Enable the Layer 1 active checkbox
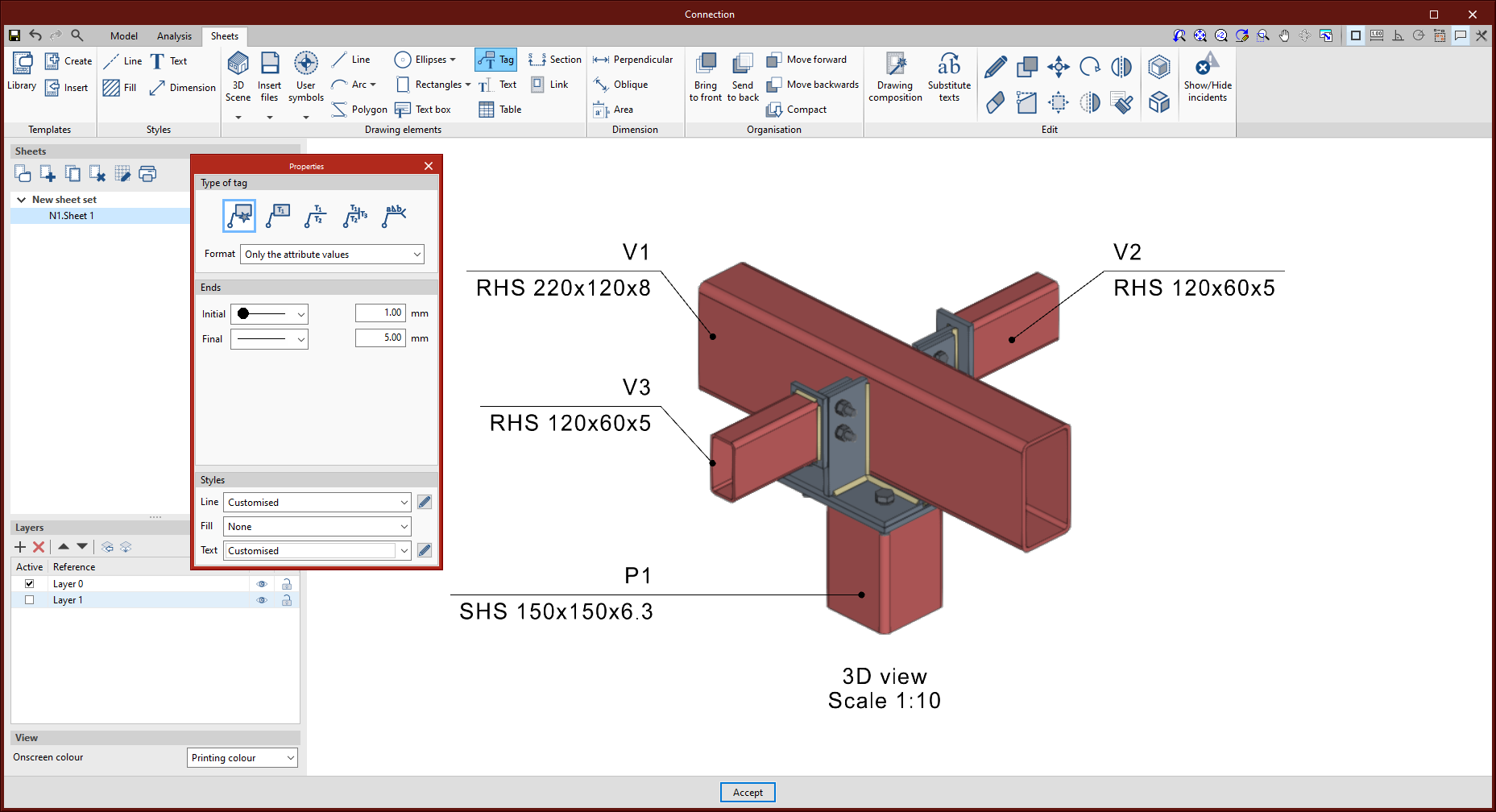Viewport: 1496px width, 812px height. [30, 600]
